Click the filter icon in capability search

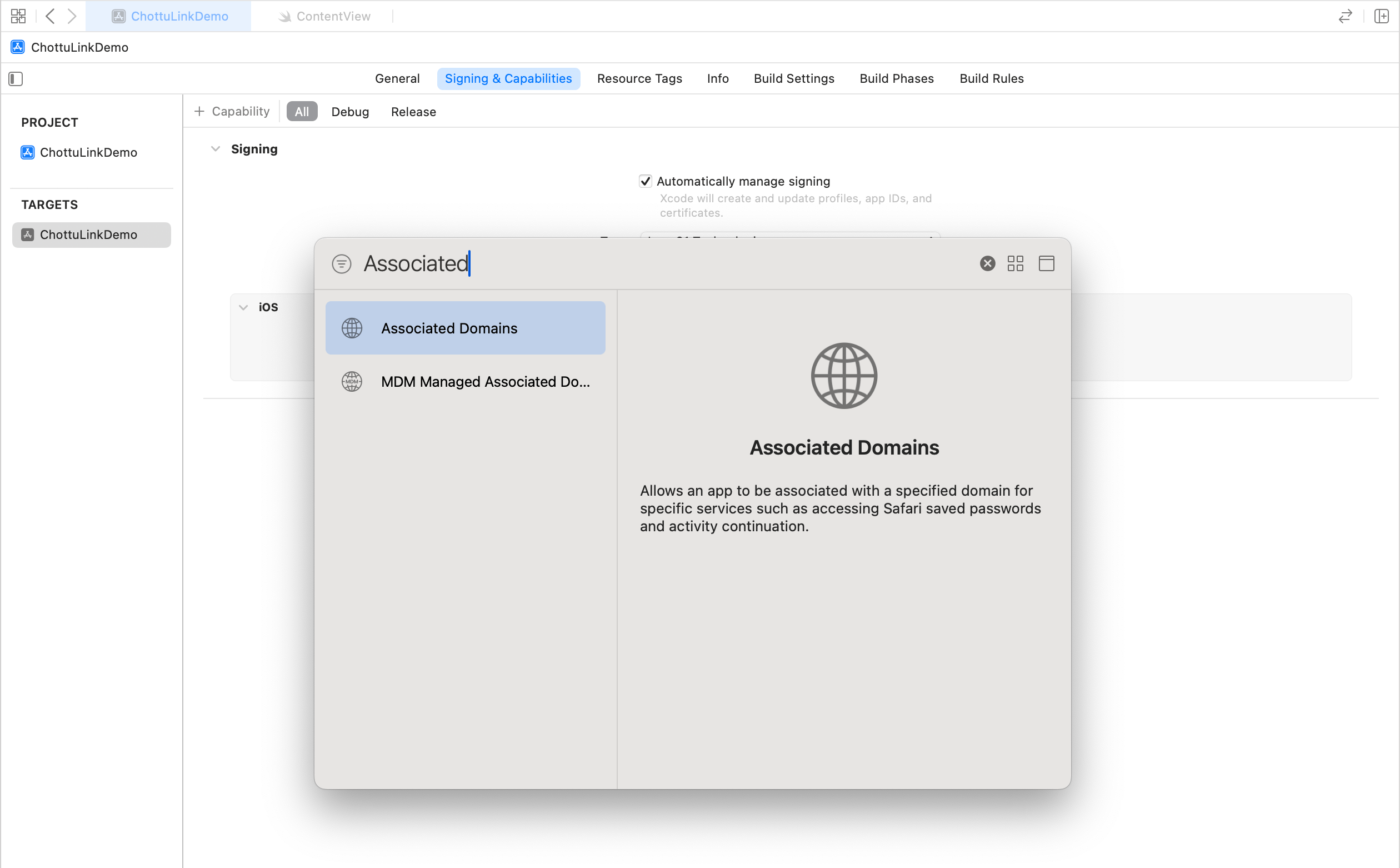[342, 263]
